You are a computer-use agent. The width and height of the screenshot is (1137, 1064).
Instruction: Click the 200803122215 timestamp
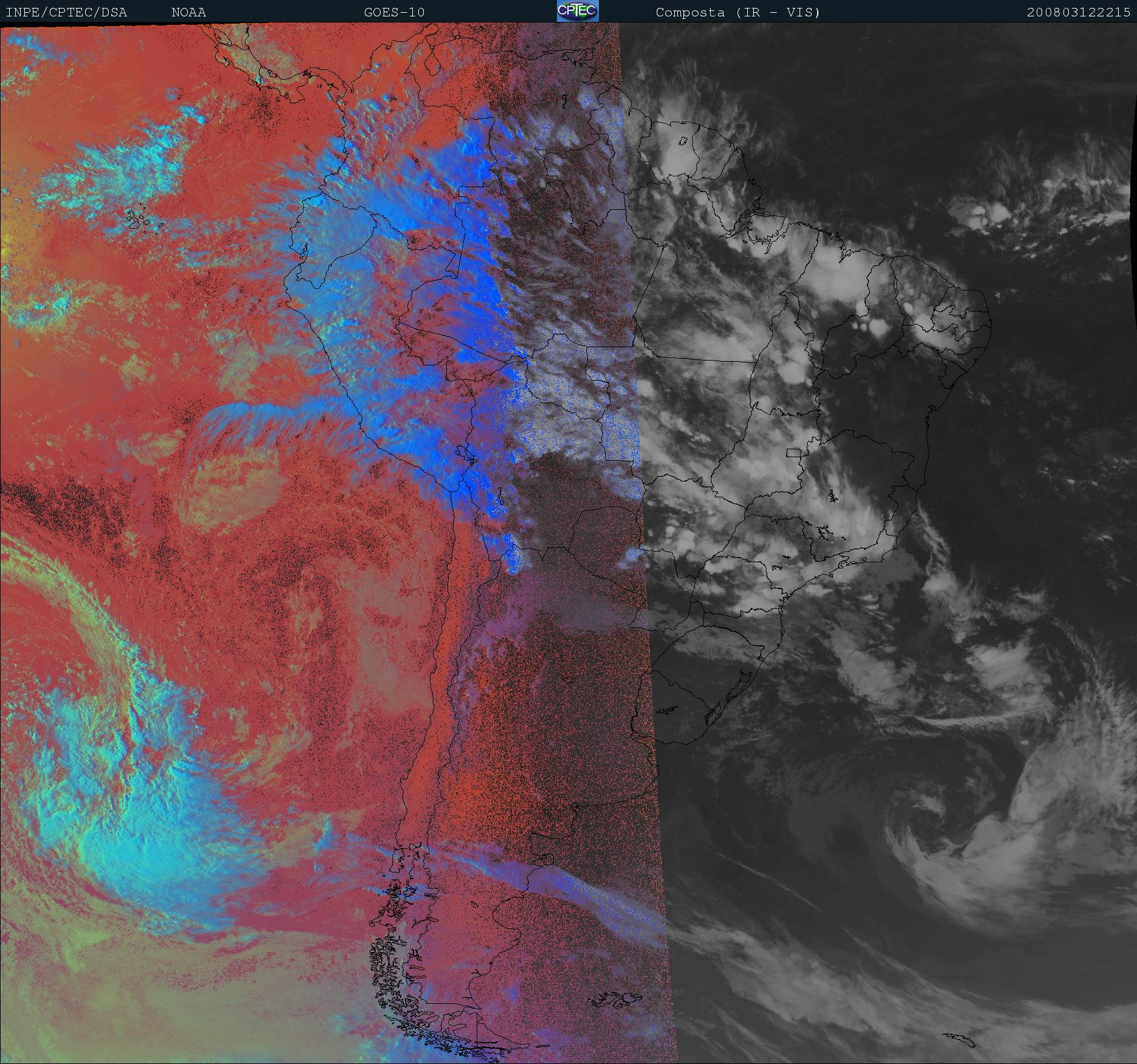click(x=1079, y=13)
